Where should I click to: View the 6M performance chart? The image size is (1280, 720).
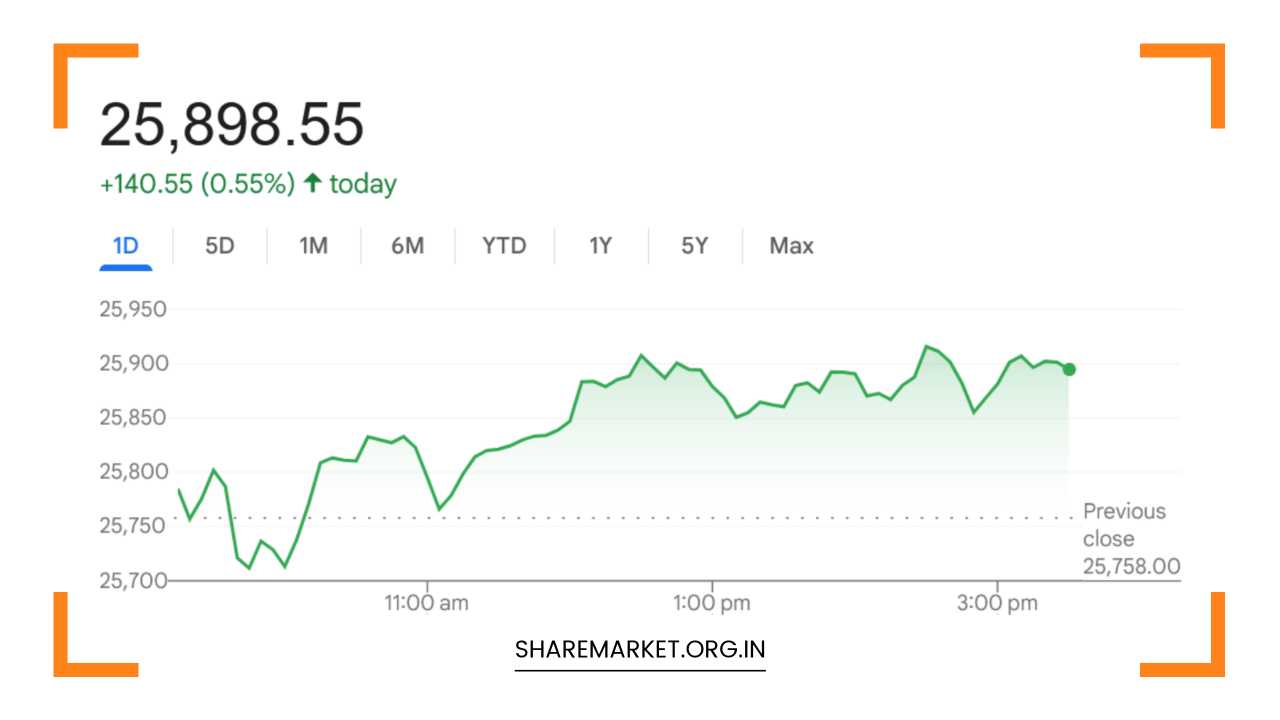pyautogui.click(x=407, y=245)
